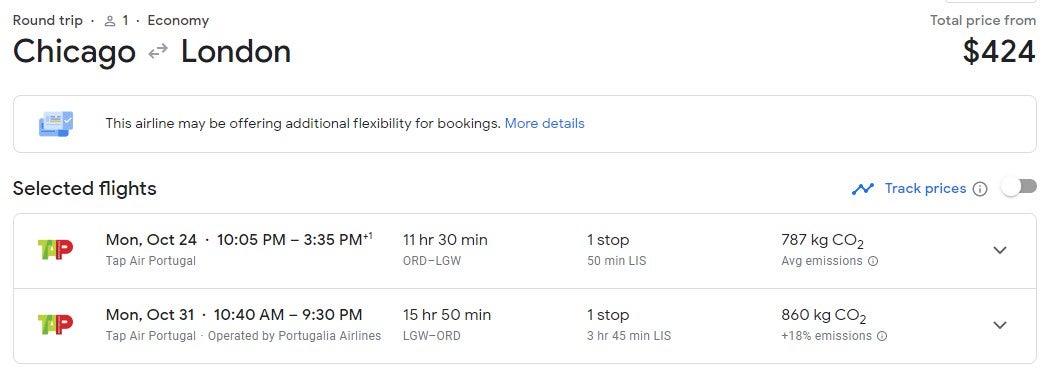Expand the Oct 31 flight details chevron
This screenshot has width=1054, height=382.
coord(1000,326)
